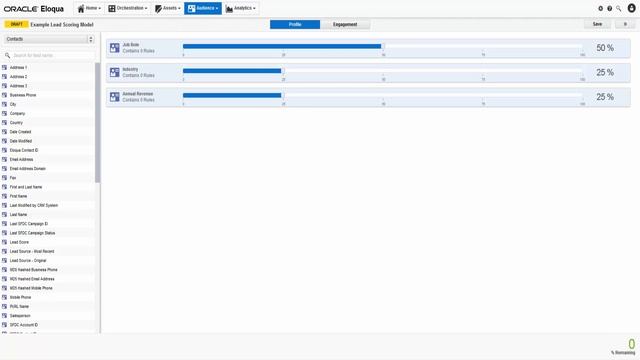Open the Assets menu dropdown
The width and height of the screenshot is (640, 360).
click(167, 8)
